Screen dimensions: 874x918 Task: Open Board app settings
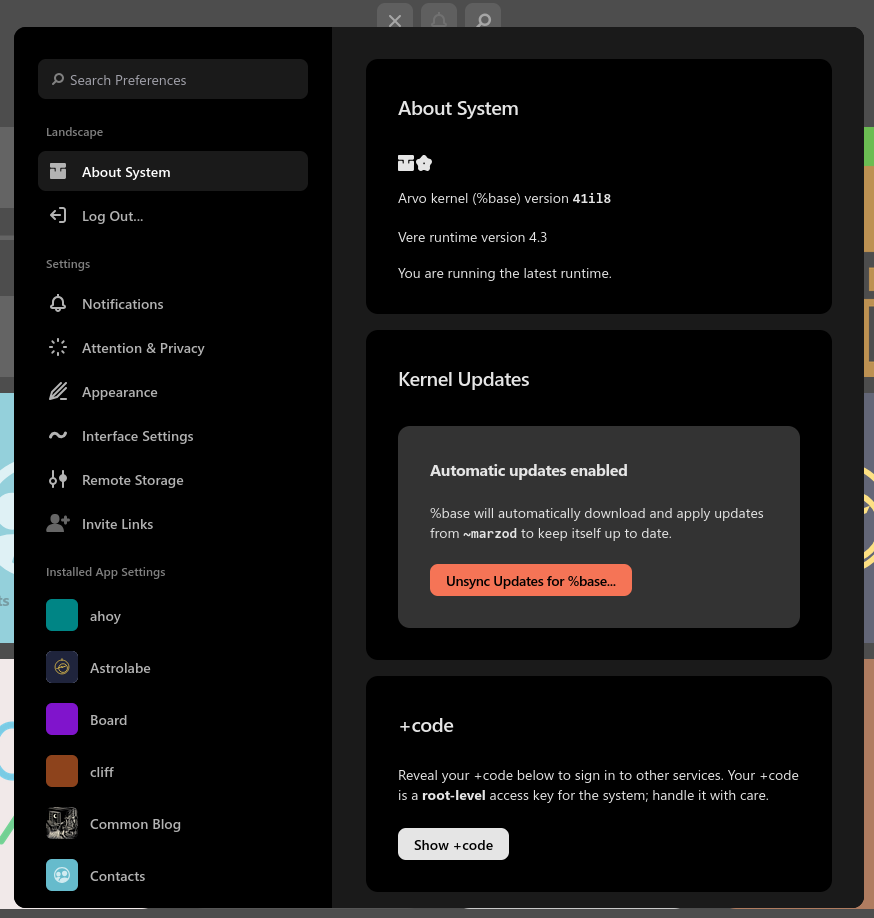(x=173, y=719)
